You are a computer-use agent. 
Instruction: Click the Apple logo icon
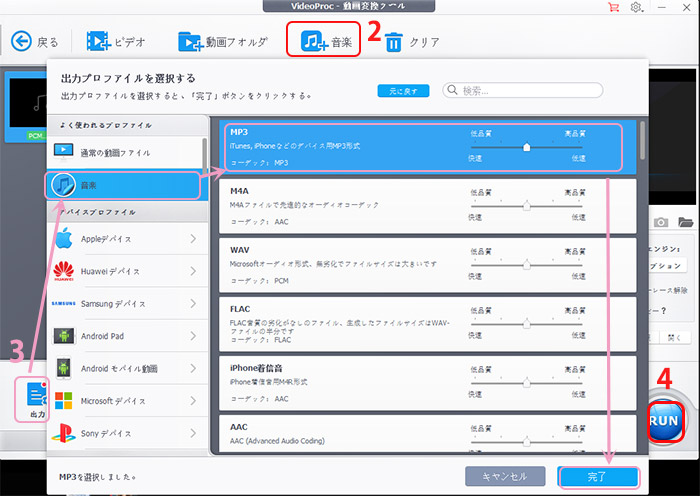pyautogui.click(x=64, y=238)
